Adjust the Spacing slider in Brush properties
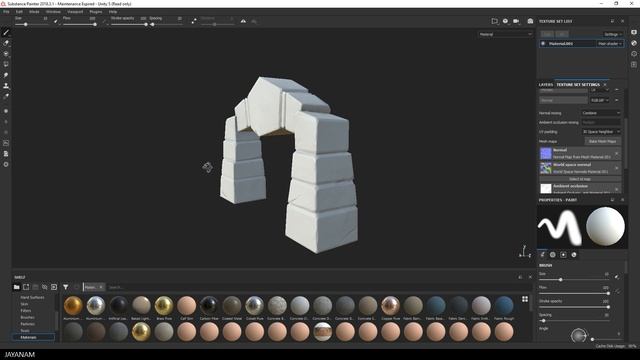 click(574, 321)
